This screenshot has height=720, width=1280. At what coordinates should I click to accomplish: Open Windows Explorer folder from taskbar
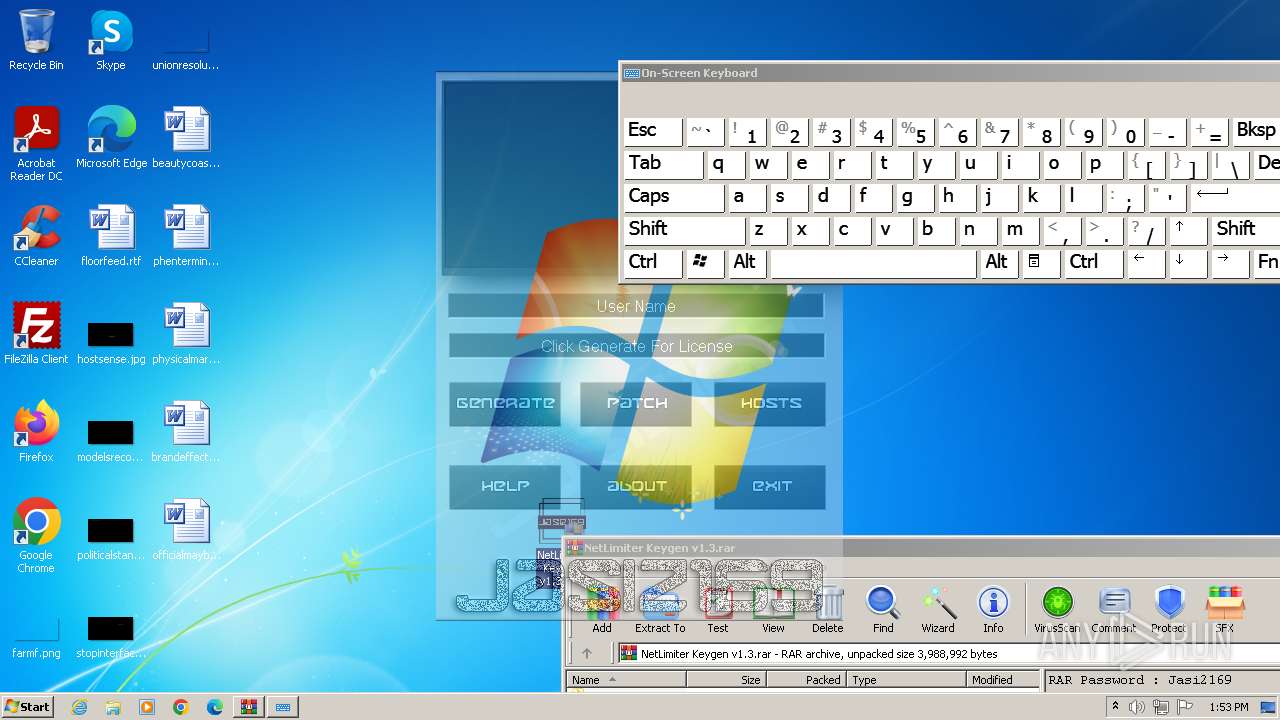click(113, 707)
